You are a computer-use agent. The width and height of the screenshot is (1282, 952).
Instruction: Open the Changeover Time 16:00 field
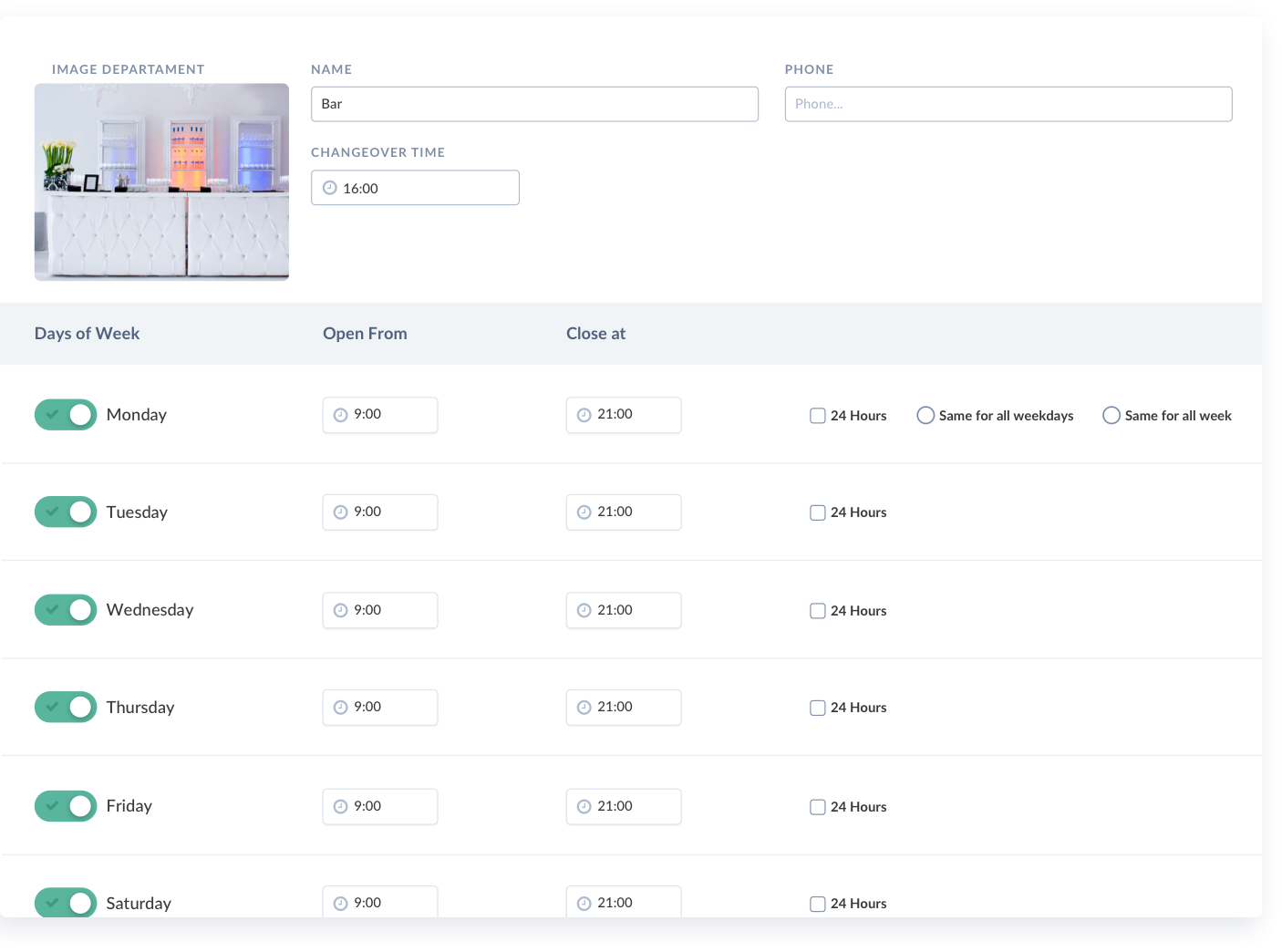[415, 188]
